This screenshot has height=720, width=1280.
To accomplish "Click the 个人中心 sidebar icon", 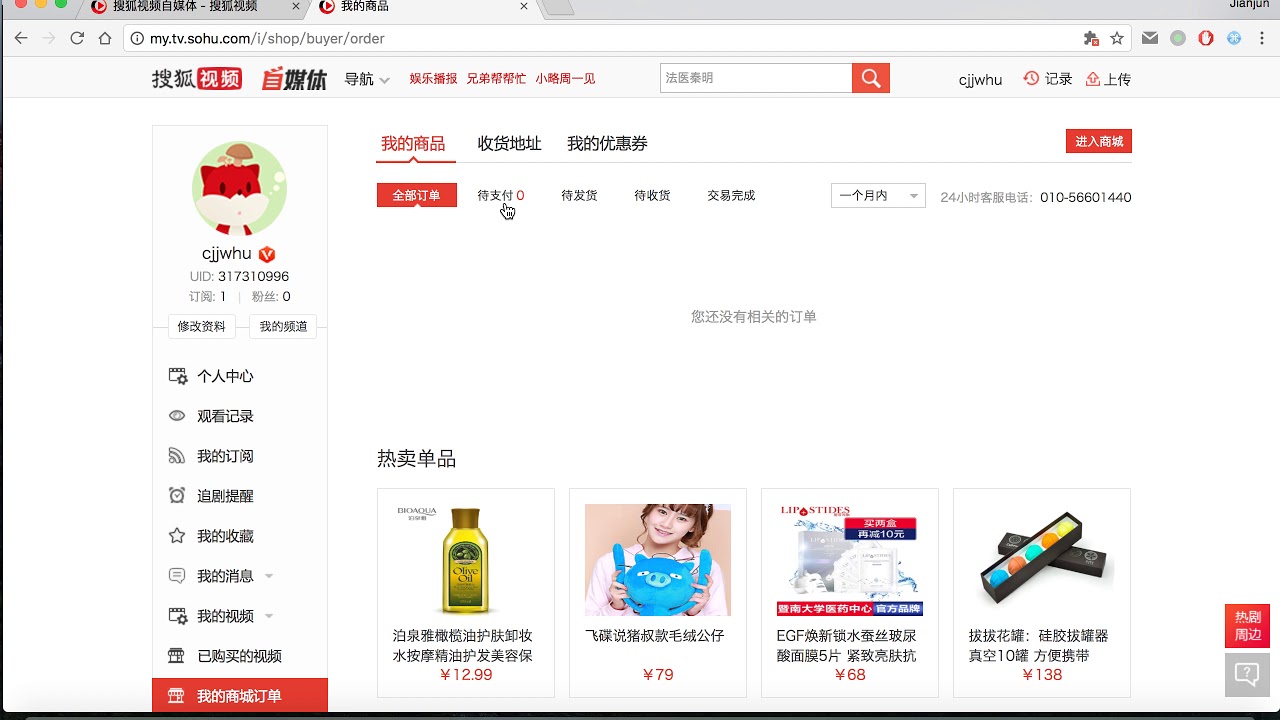I will (178, 376).
